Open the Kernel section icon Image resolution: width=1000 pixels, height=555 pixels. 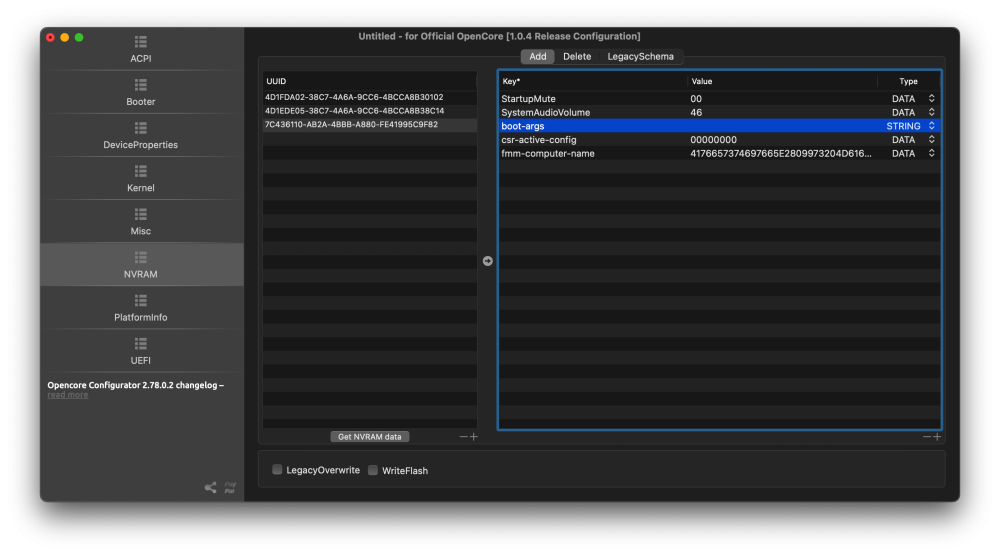click(x=140, y=172)
